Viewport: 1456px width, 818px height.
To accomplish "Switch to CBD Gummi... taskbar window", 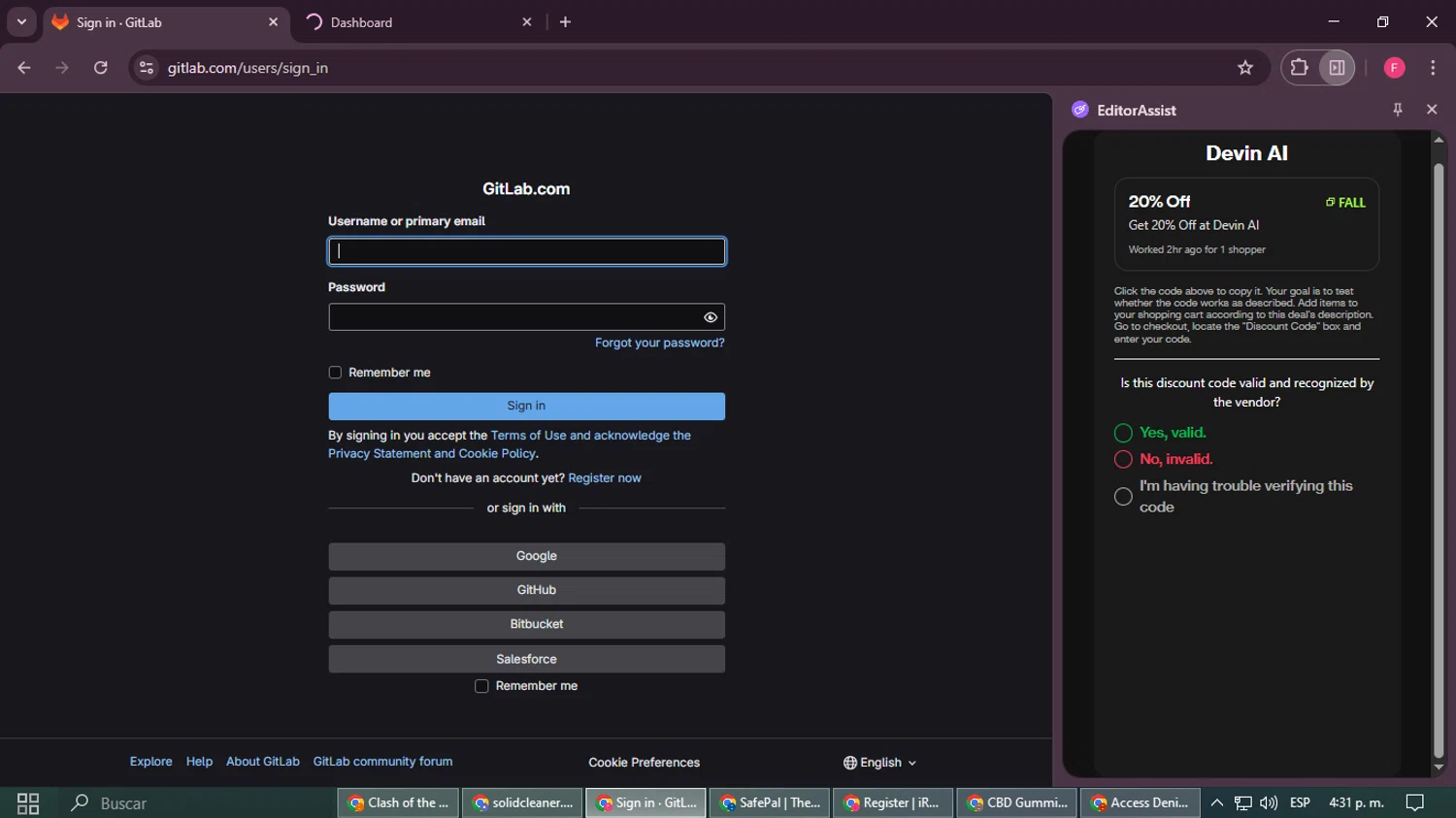I will click(1017, 802).
